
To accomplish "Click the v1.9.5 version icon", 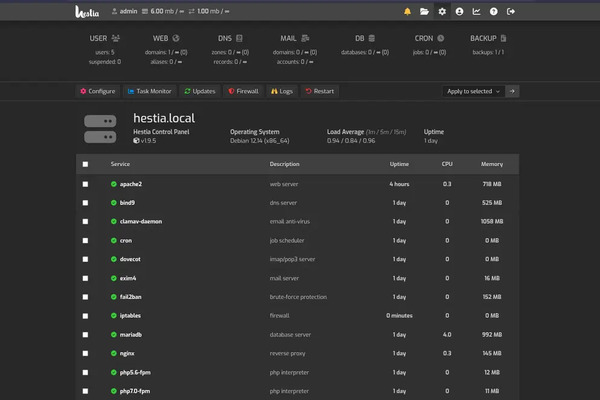I will 136,140.
